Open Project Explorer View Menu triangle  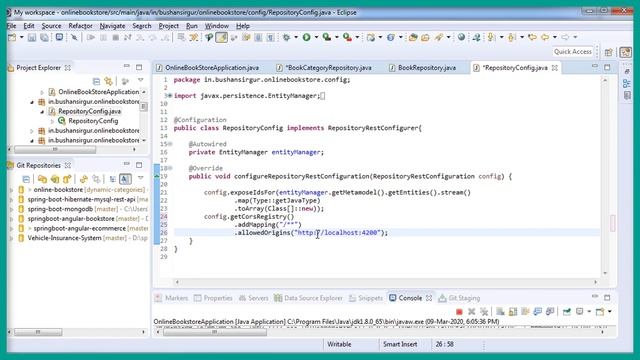[140, 80]
